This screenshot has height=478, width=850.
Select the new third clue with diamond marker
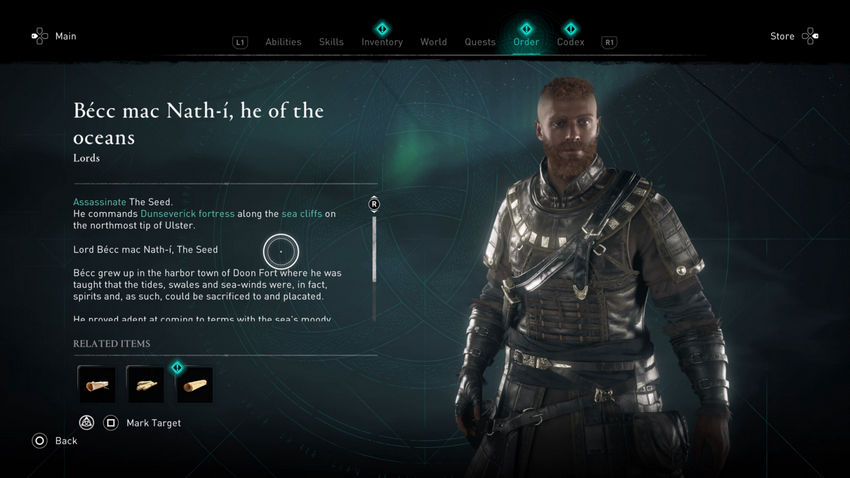point(195,384)
